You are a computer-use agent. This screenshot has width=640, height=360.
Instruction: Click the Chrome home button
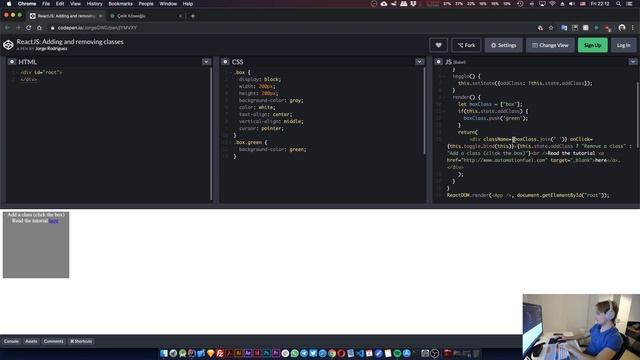39,28
